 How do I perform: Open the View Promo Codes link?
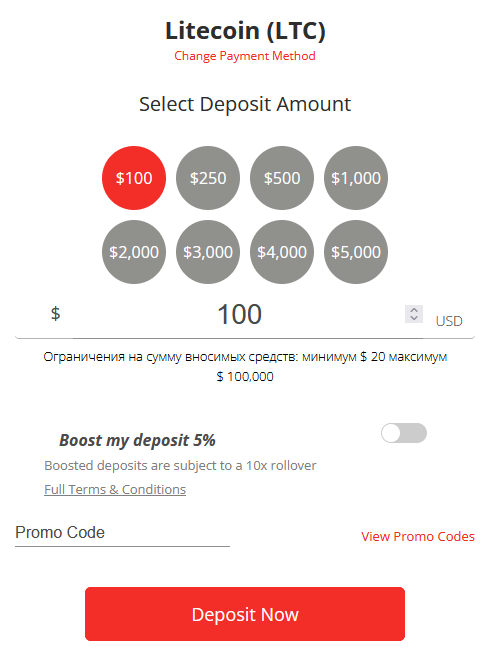pyautogui.click(x=418, y=536)
